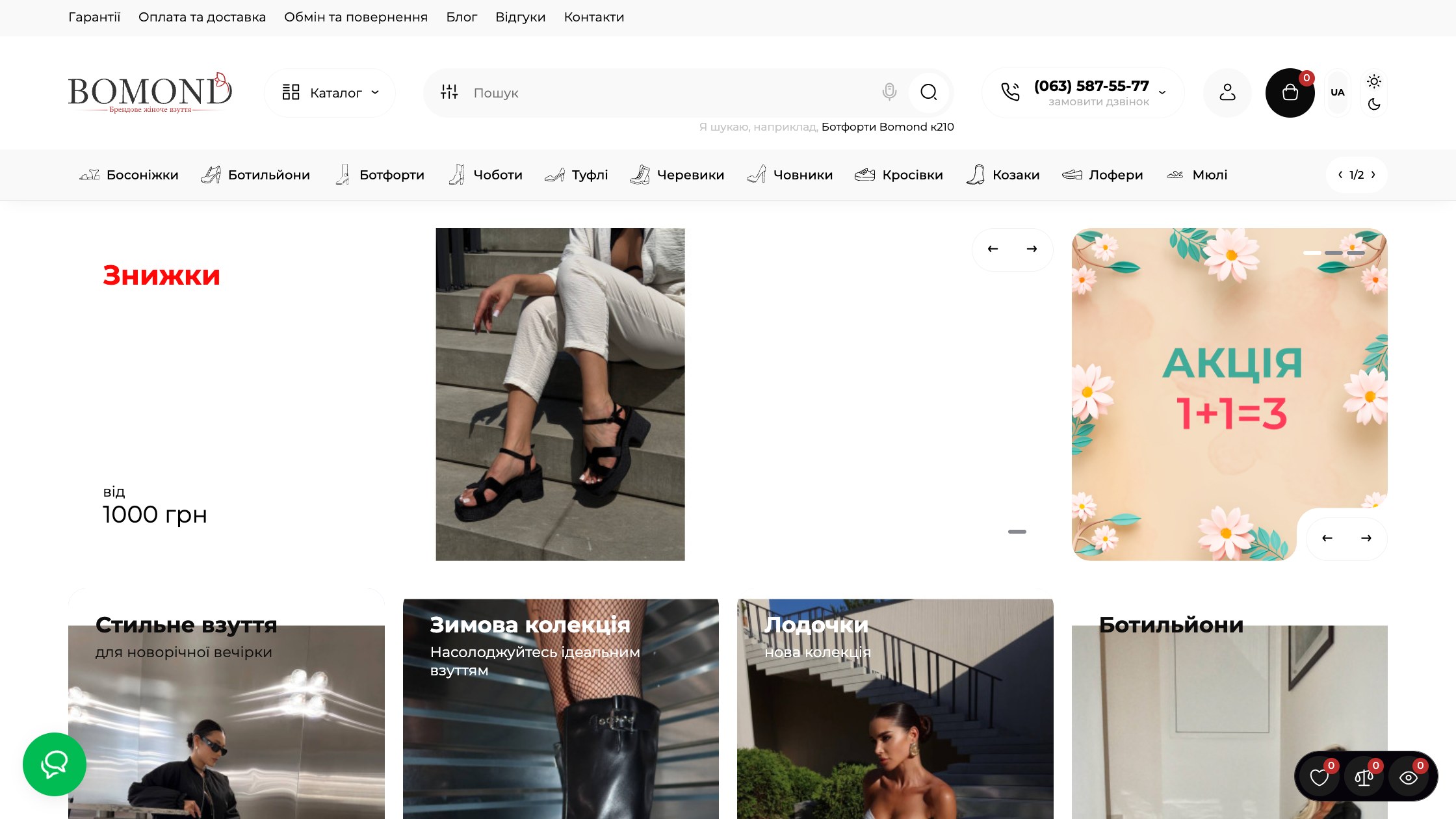Screen dimensions: 1456x819
Task: Expand the Каталог dropdown menu
Action: coord(330,93)
